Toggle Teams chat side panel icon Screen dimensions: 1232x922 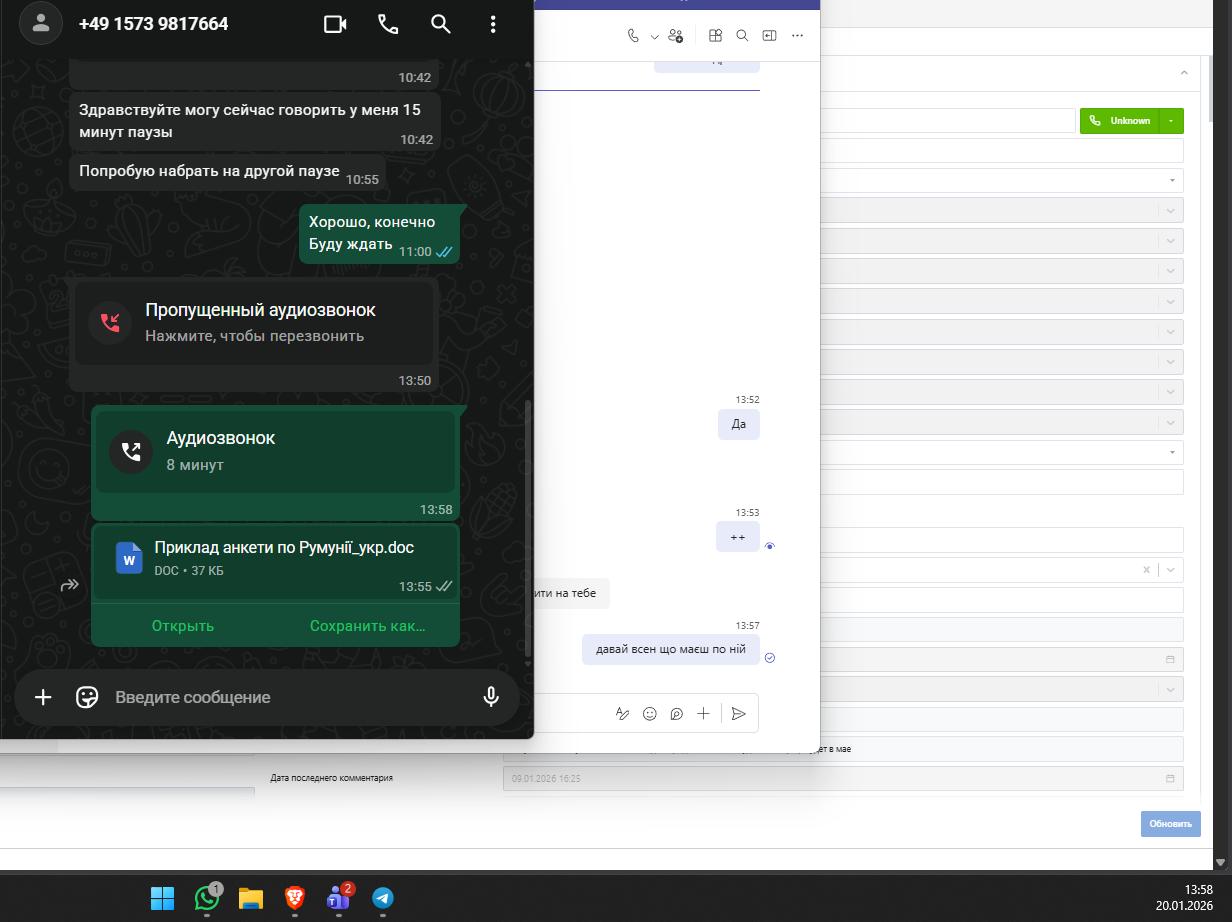coord(769,35)
